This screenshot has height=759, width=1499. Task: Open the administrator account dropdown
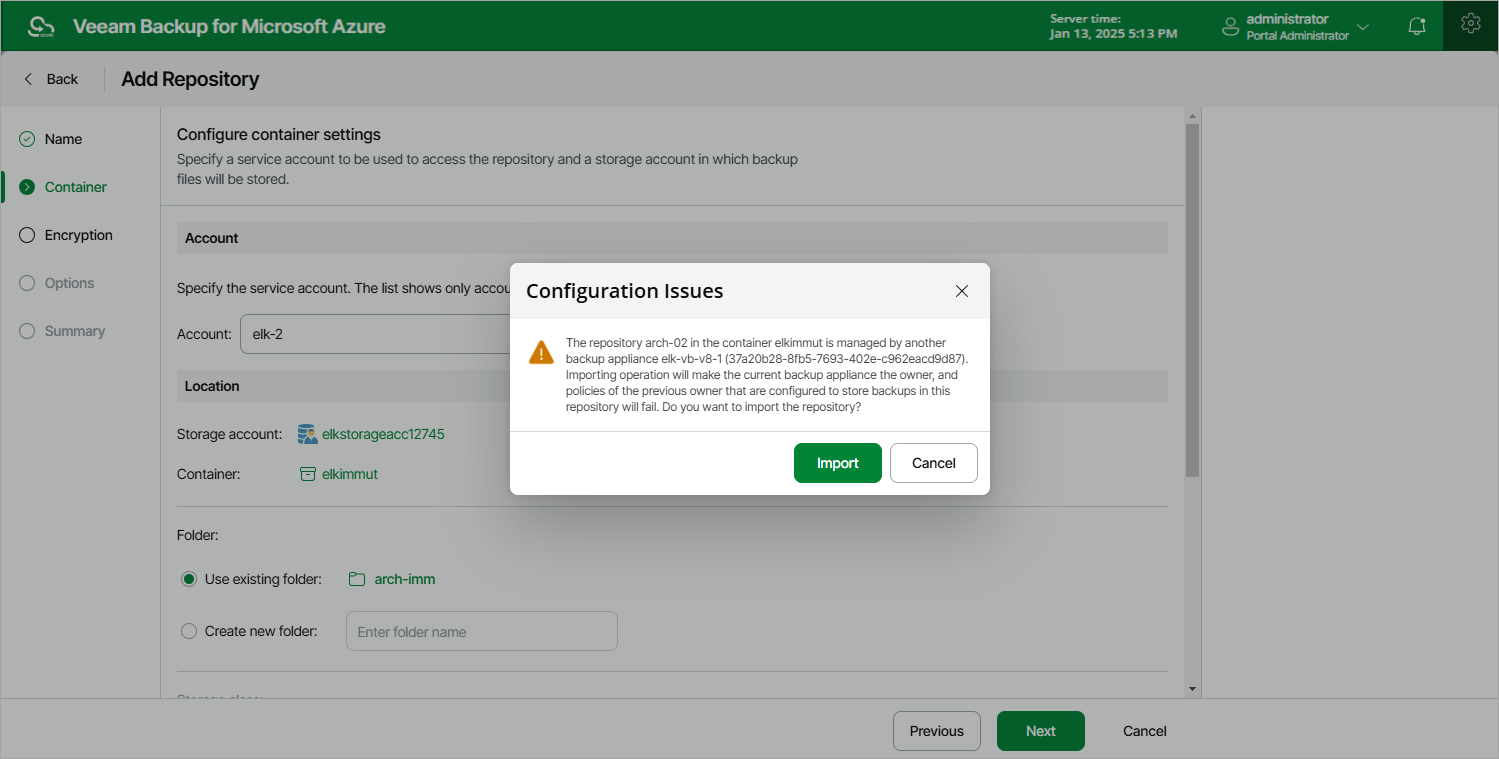click(1363, 26)
